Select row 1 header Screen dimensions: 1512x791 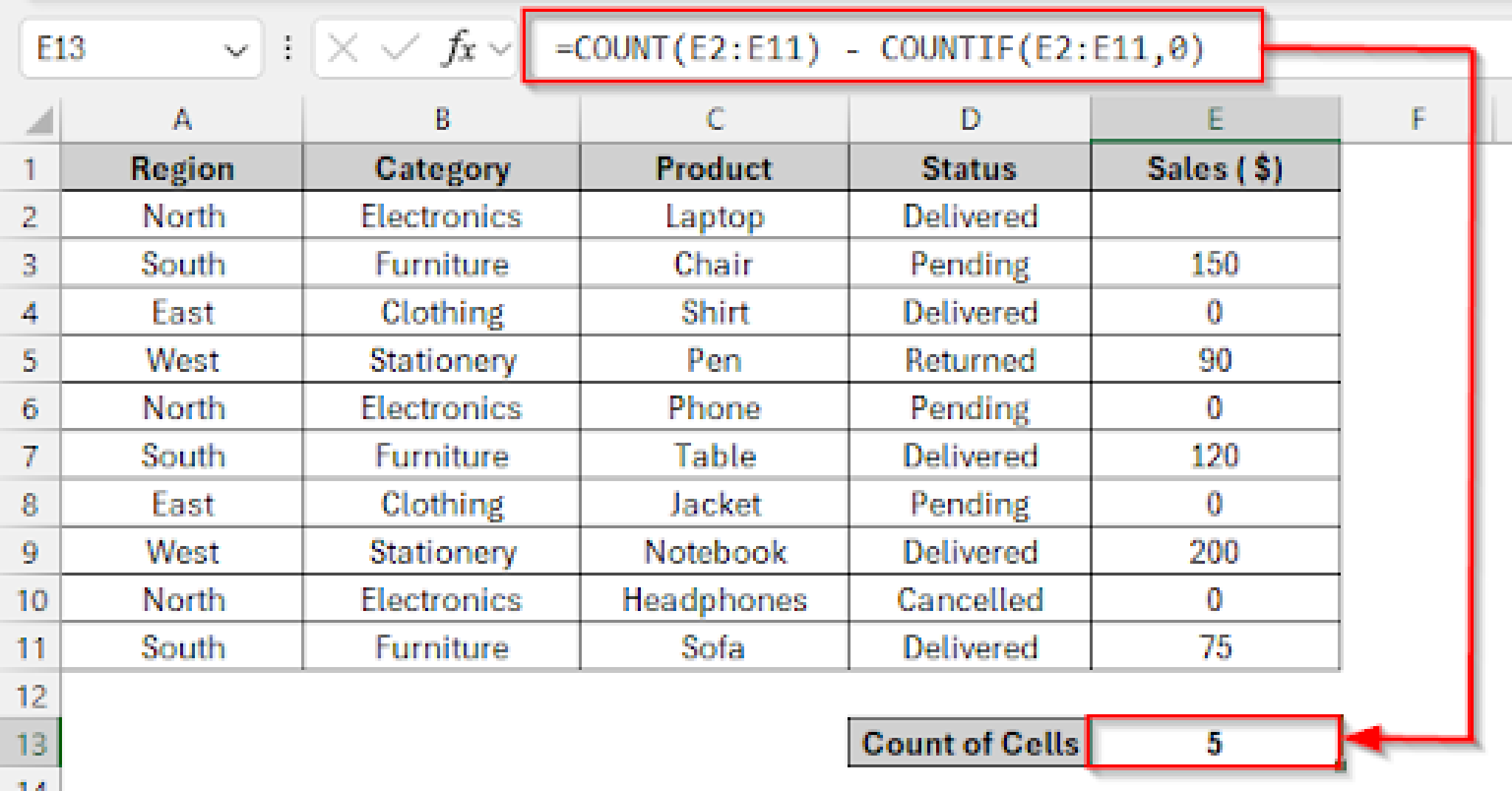pos(31,168)
